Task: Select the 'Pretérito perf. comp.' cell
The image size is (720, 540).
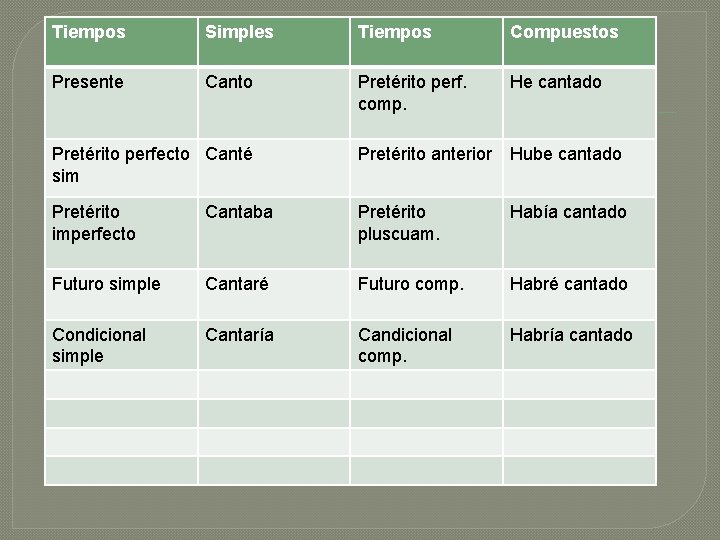Action: 426,102
